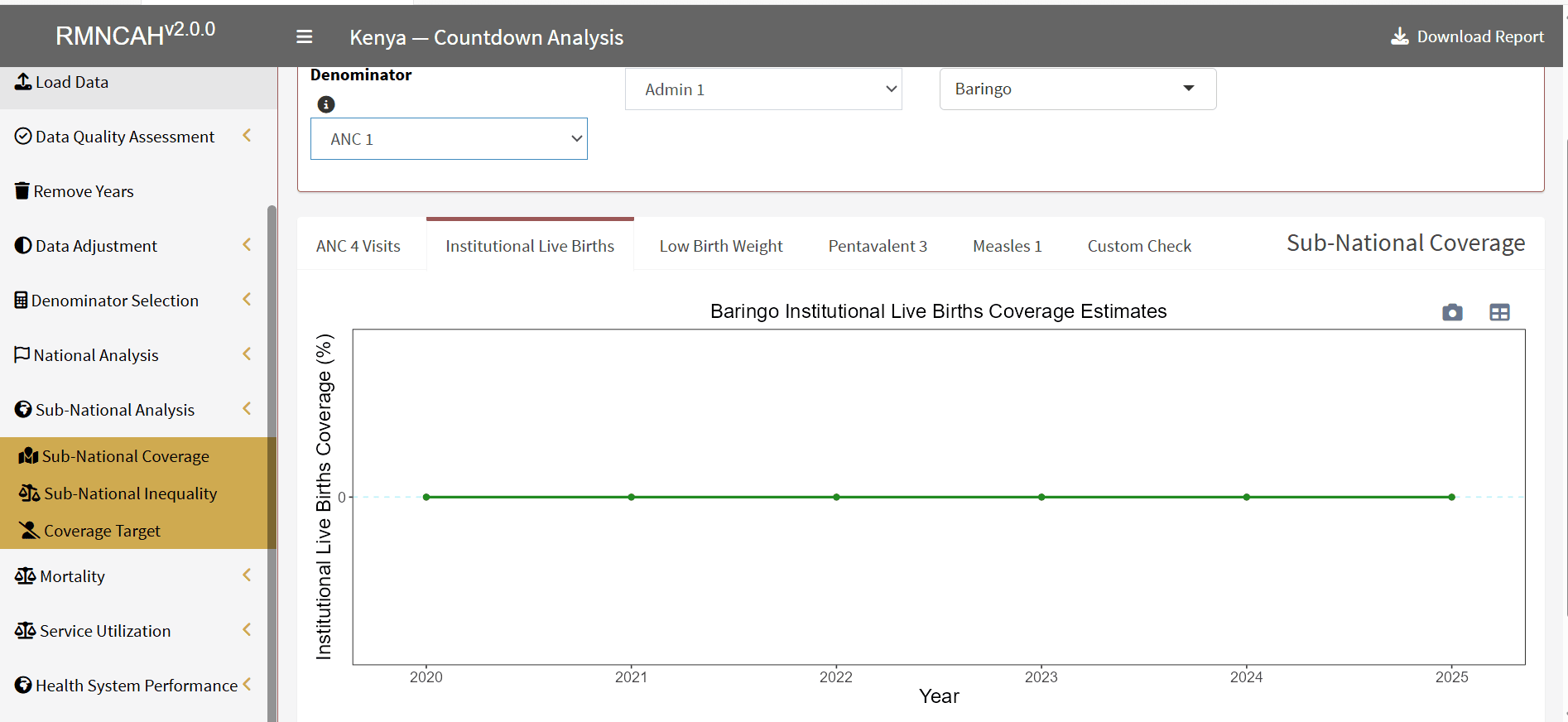Click the chart title 'Baringo Institutional Live Births Coverage Estimates'
Viewport: 1568px width, 722px height.
938,311
